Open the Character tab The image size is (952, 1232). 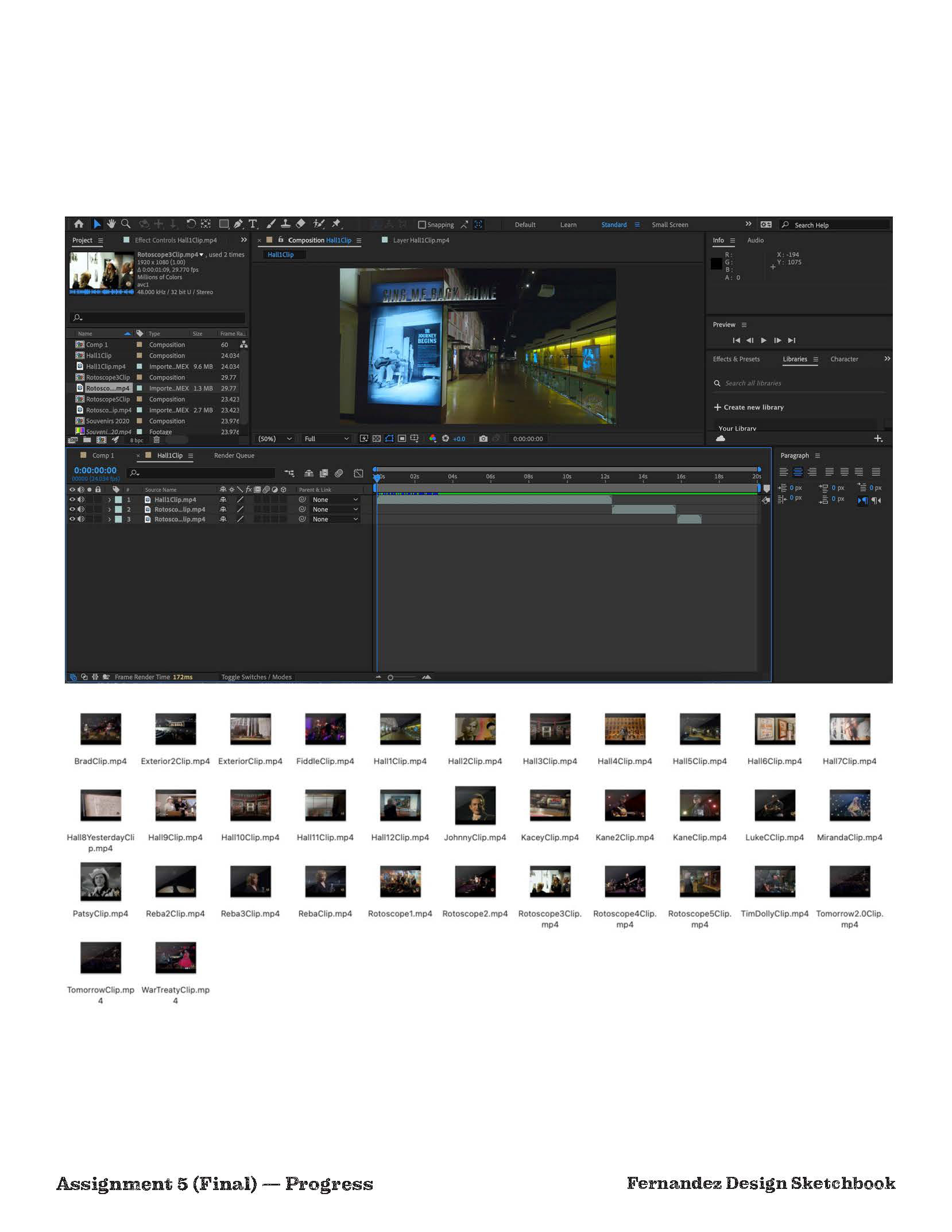844,359
